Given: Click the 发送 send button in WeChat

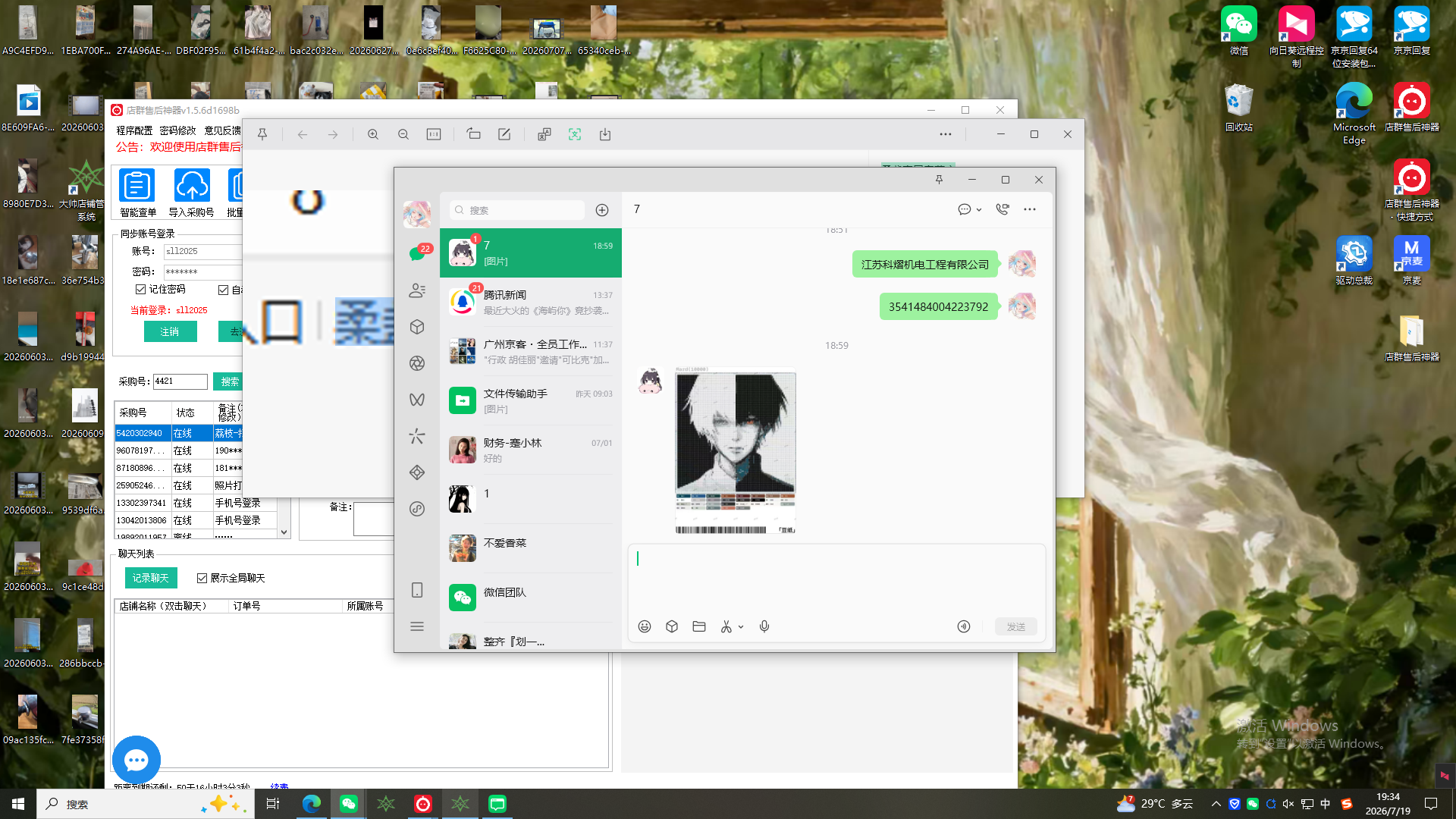Looking at the screenshot, I should (1016, 626).
